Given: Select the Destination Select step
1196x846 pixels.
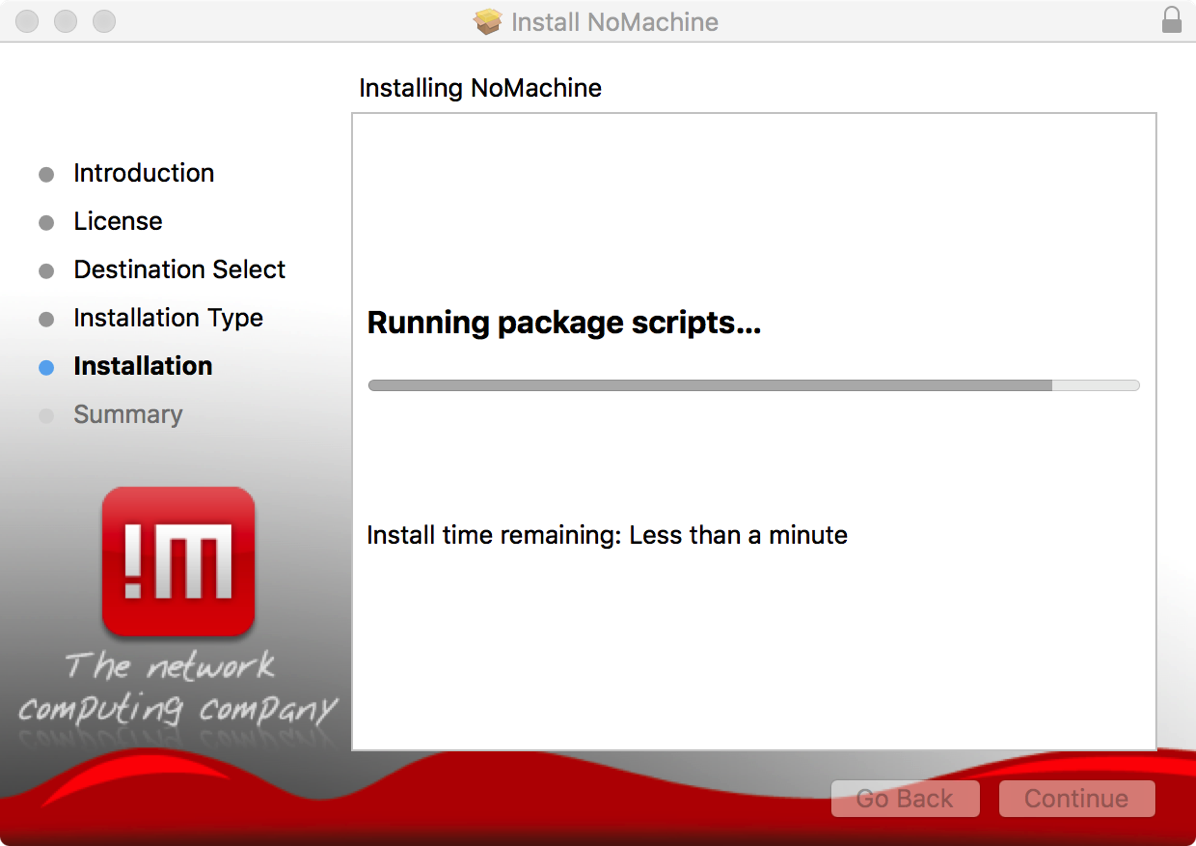Looking at the screenshot, I should (x=179, y=269).
